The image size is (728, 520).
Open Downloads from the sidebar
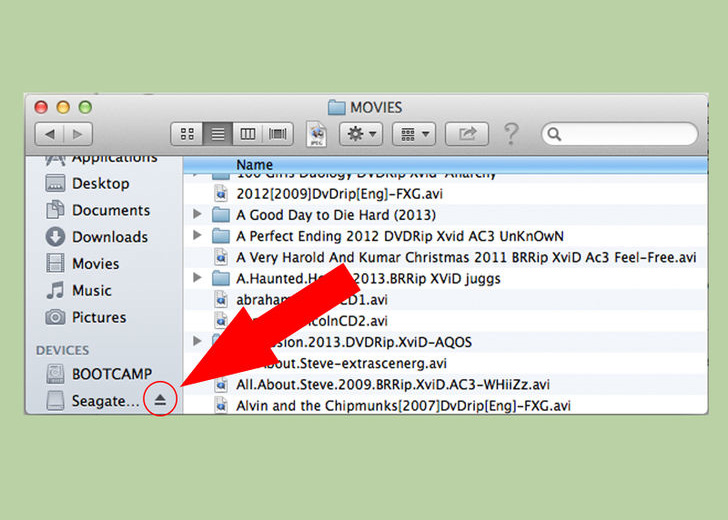coord(109,237)
